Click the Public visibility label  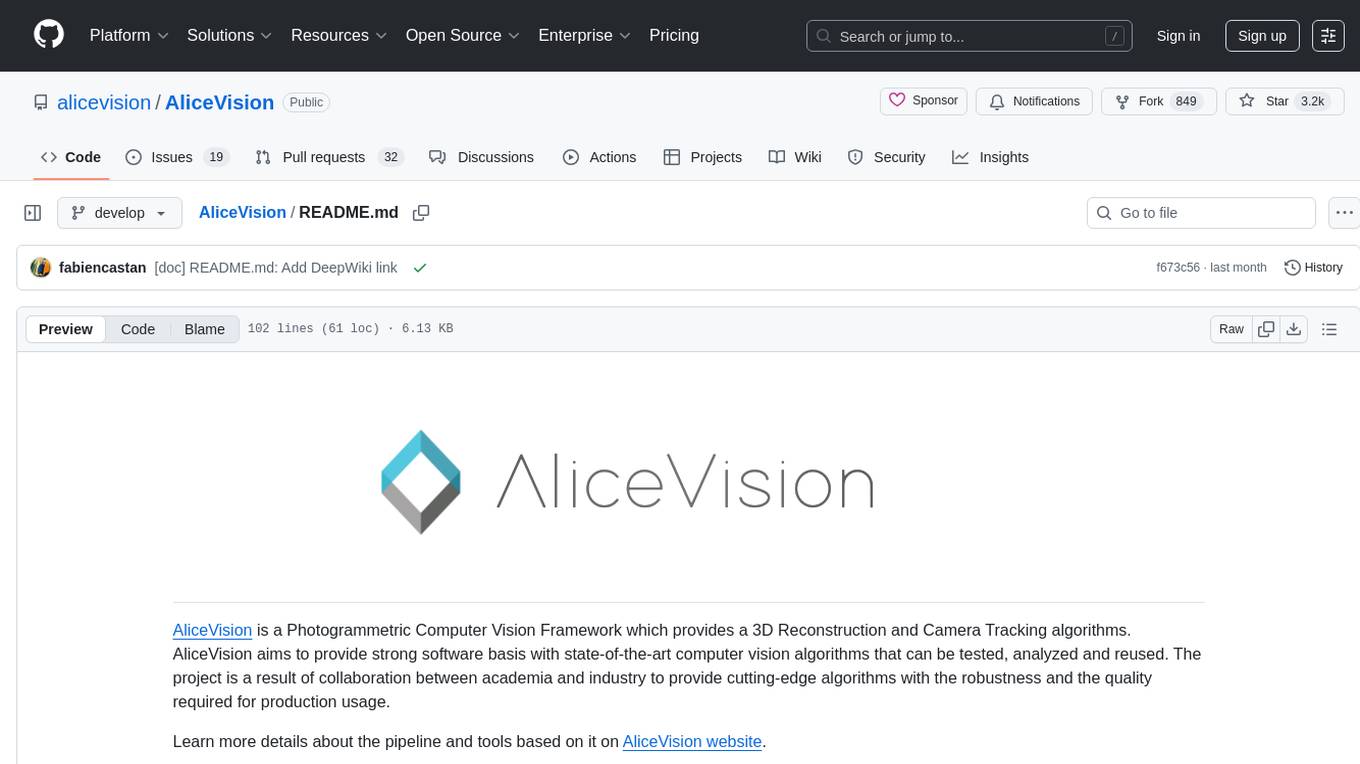click(x=306, y=102)
